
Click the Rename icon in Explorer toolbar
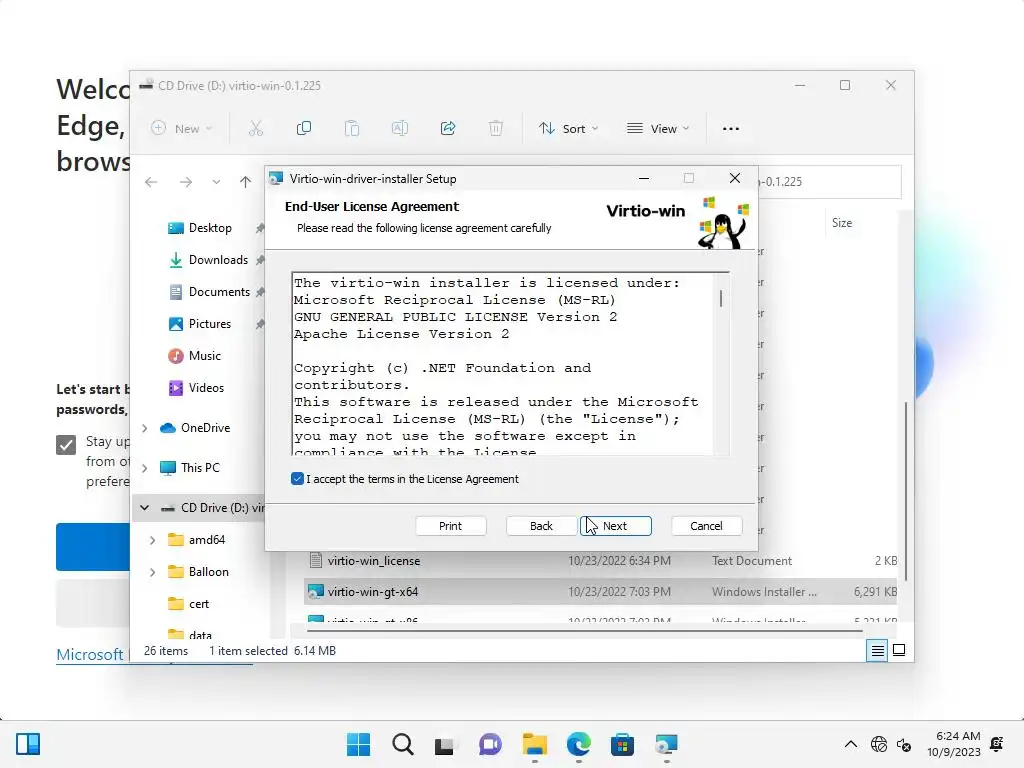tap(400, 129)
